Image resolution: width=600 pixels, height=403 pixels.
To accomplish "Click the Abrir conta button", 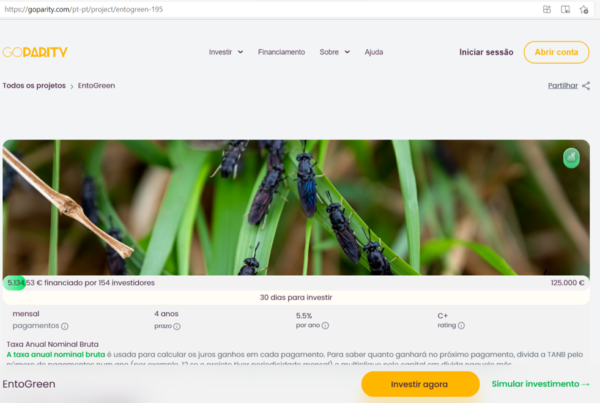I will tap(556, 52).
